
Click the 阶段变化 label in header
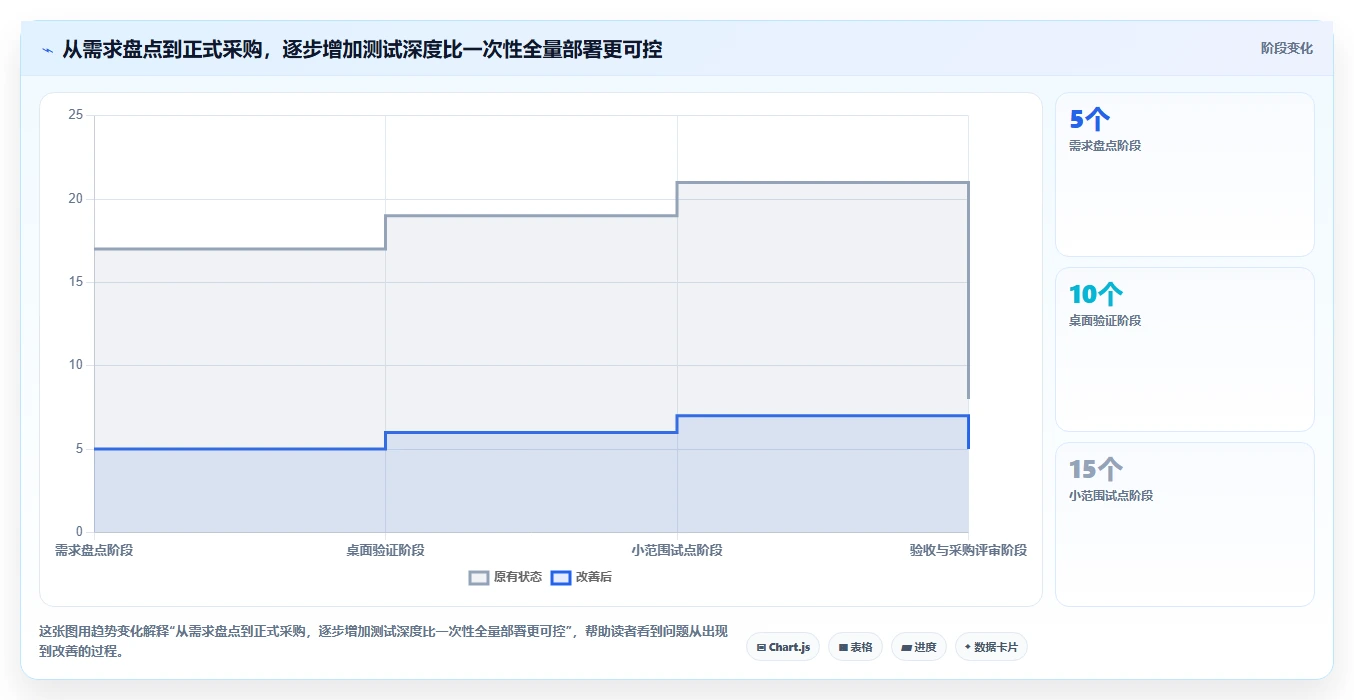1287,48
